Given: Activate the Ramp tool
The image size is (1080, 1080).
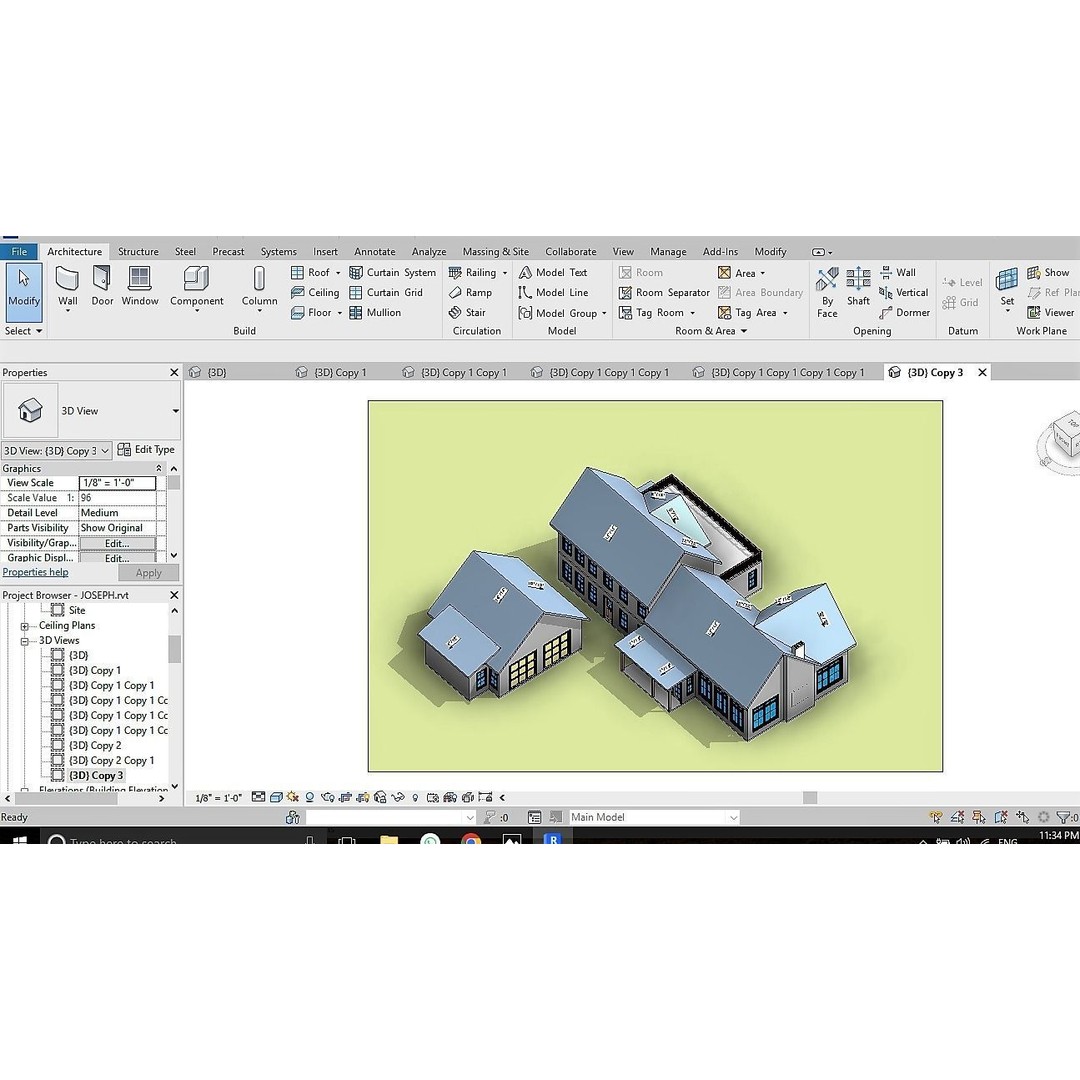Looking at the screenshot, I should pos(471,292).
